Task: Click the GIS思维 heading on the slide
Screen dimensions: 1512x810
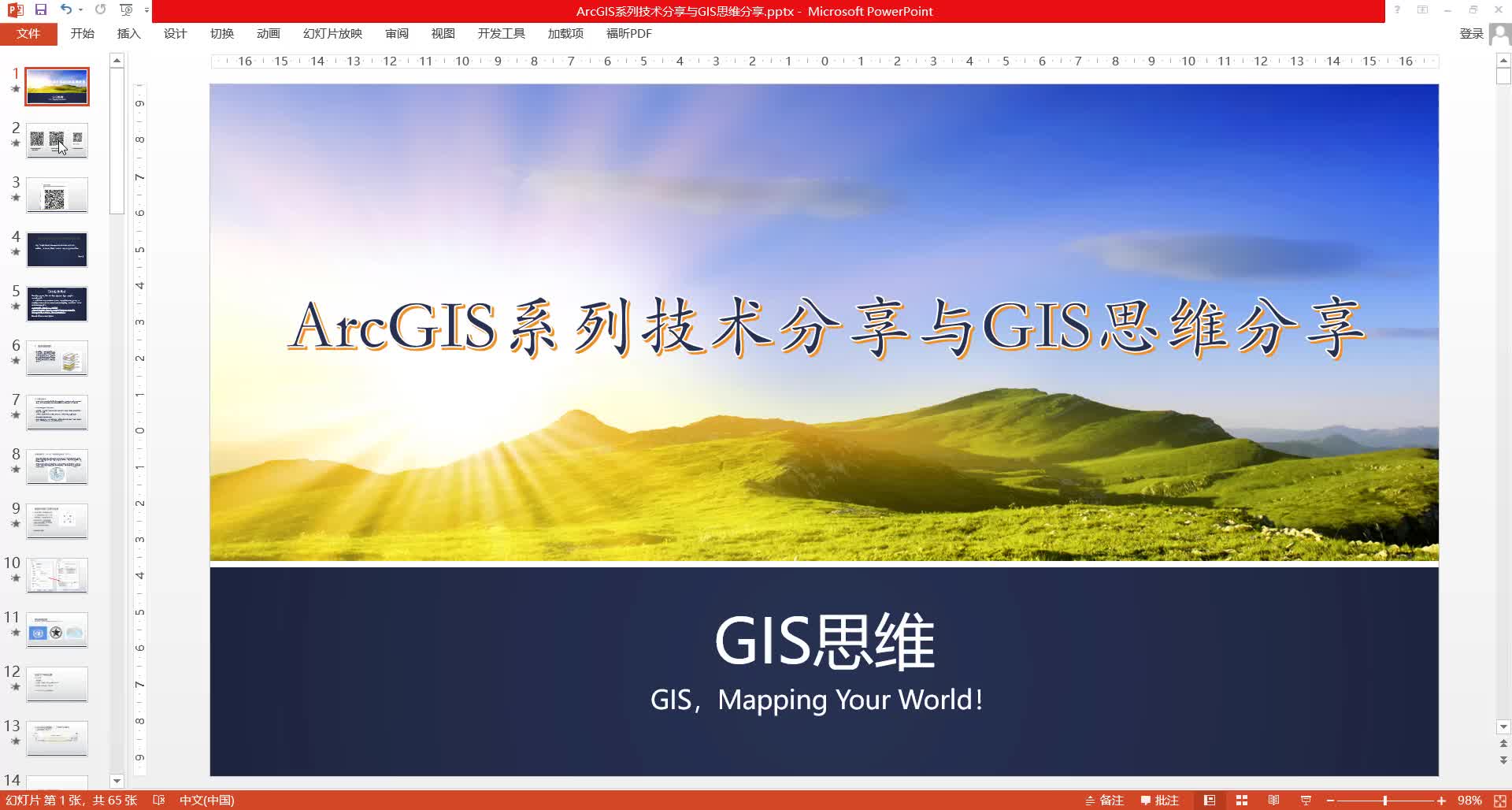Action: (x=825, y=641)
